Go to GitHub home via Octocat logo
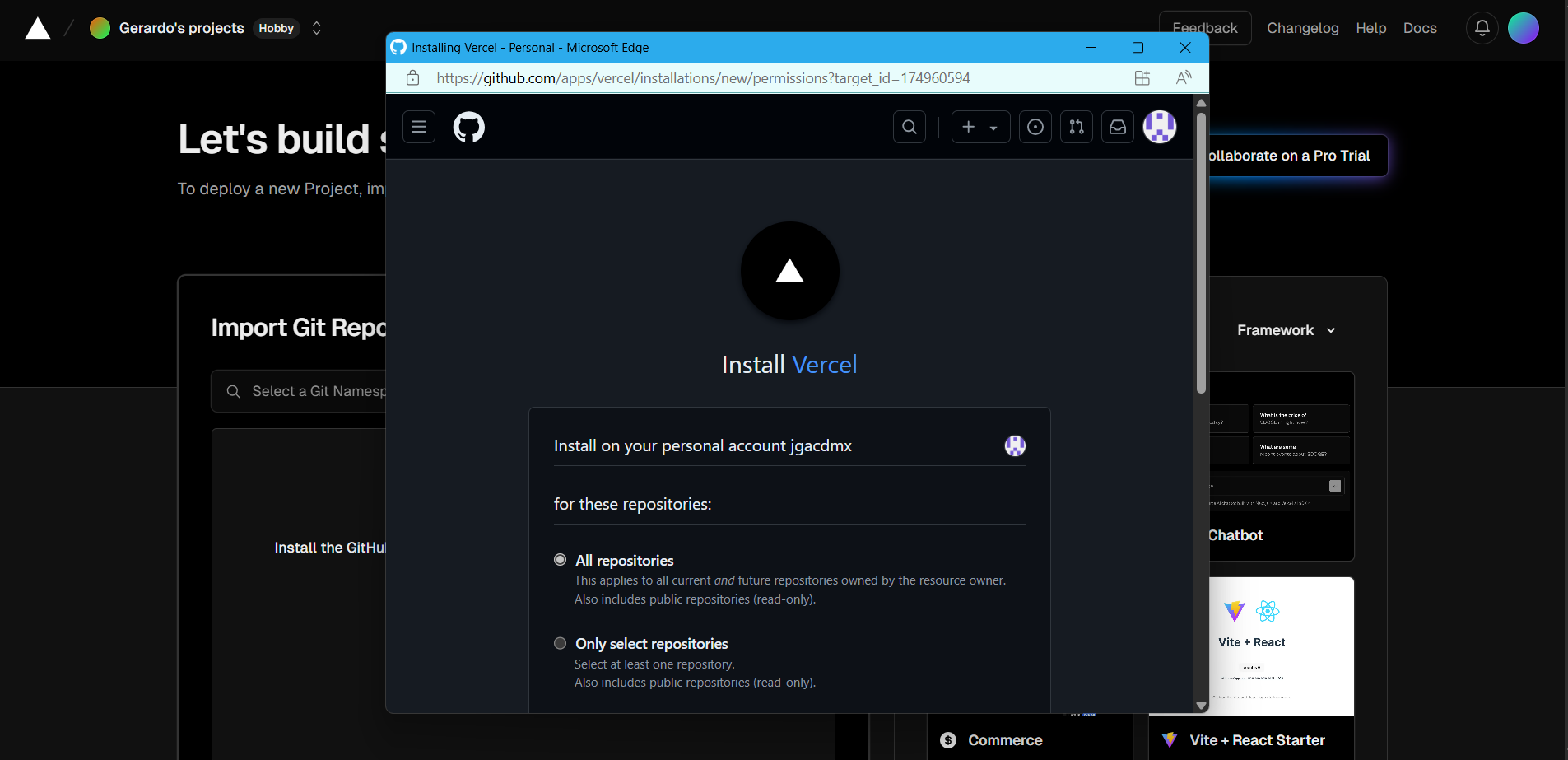 point(469,127)
